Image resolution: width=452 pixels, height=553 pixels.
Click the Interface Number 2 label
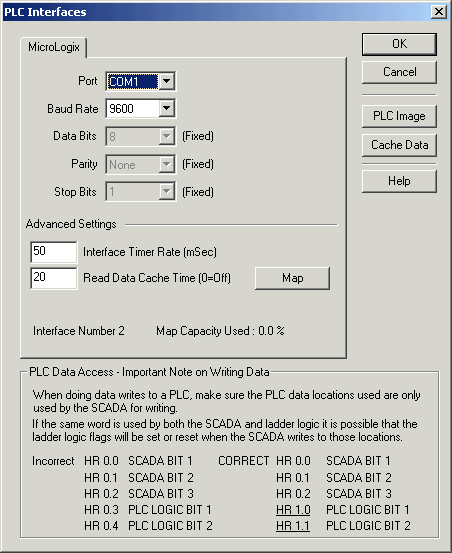pos(79,331)
